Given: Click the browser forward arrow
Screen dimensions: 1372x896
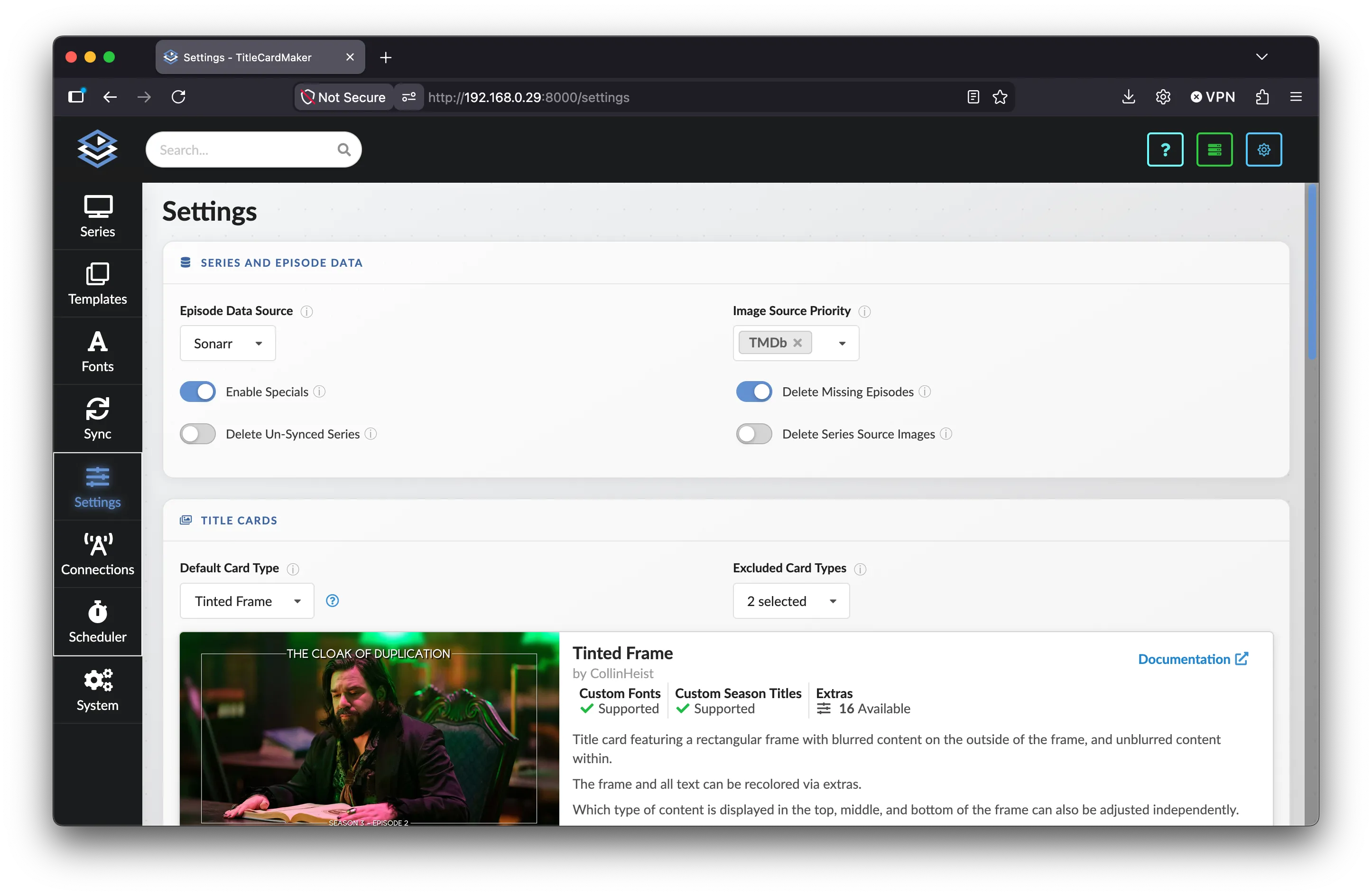Looking at the screenshot, I should click(144, 97).
